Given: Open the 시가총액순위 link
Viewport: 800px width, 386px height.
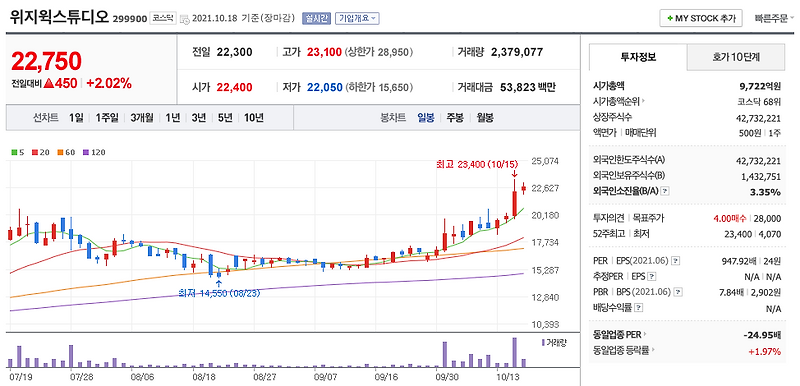Looking at the screenshot, I should pos(619,101).
